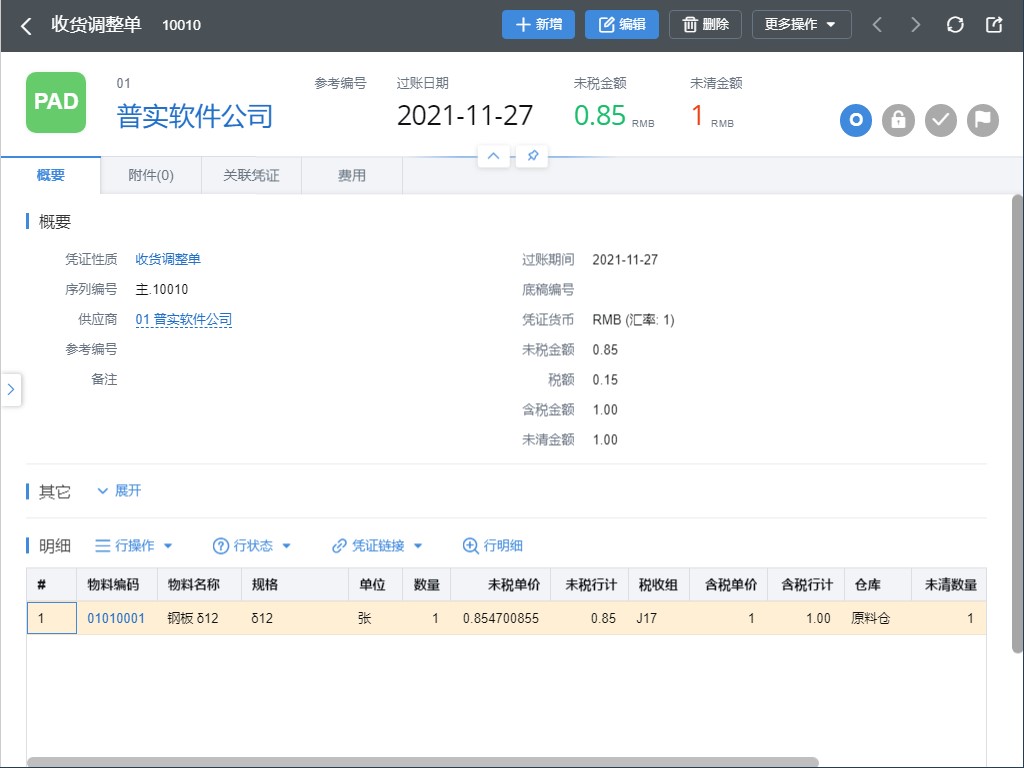The width and height of the screenshot is (1024, 768).
Task: Click the green PAD document badge
Action: pyautogui.click(x=56, y=103)
